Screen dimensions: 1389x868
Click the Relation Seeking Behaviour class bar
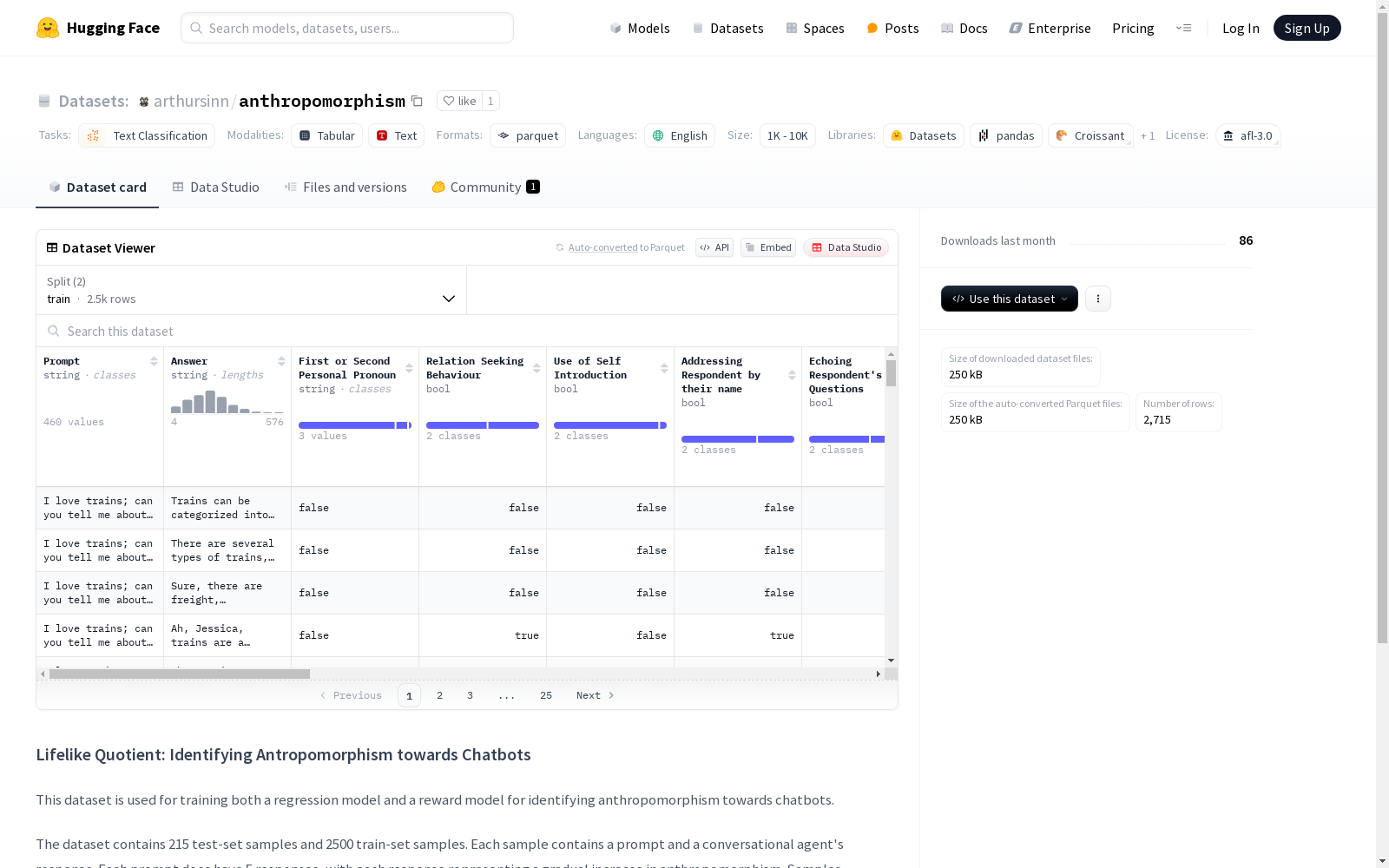tap(483, 425)
